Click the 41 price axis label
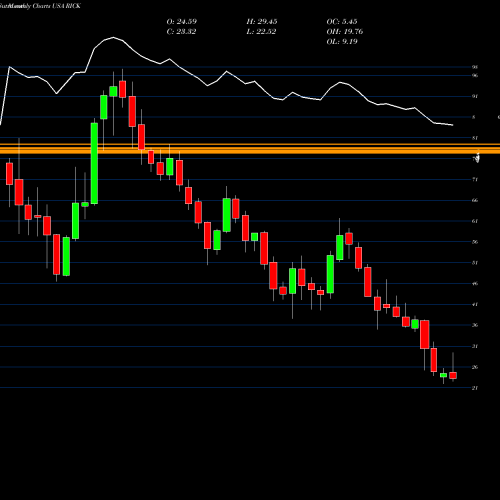 pyautogui.click(x=475, y=304)
